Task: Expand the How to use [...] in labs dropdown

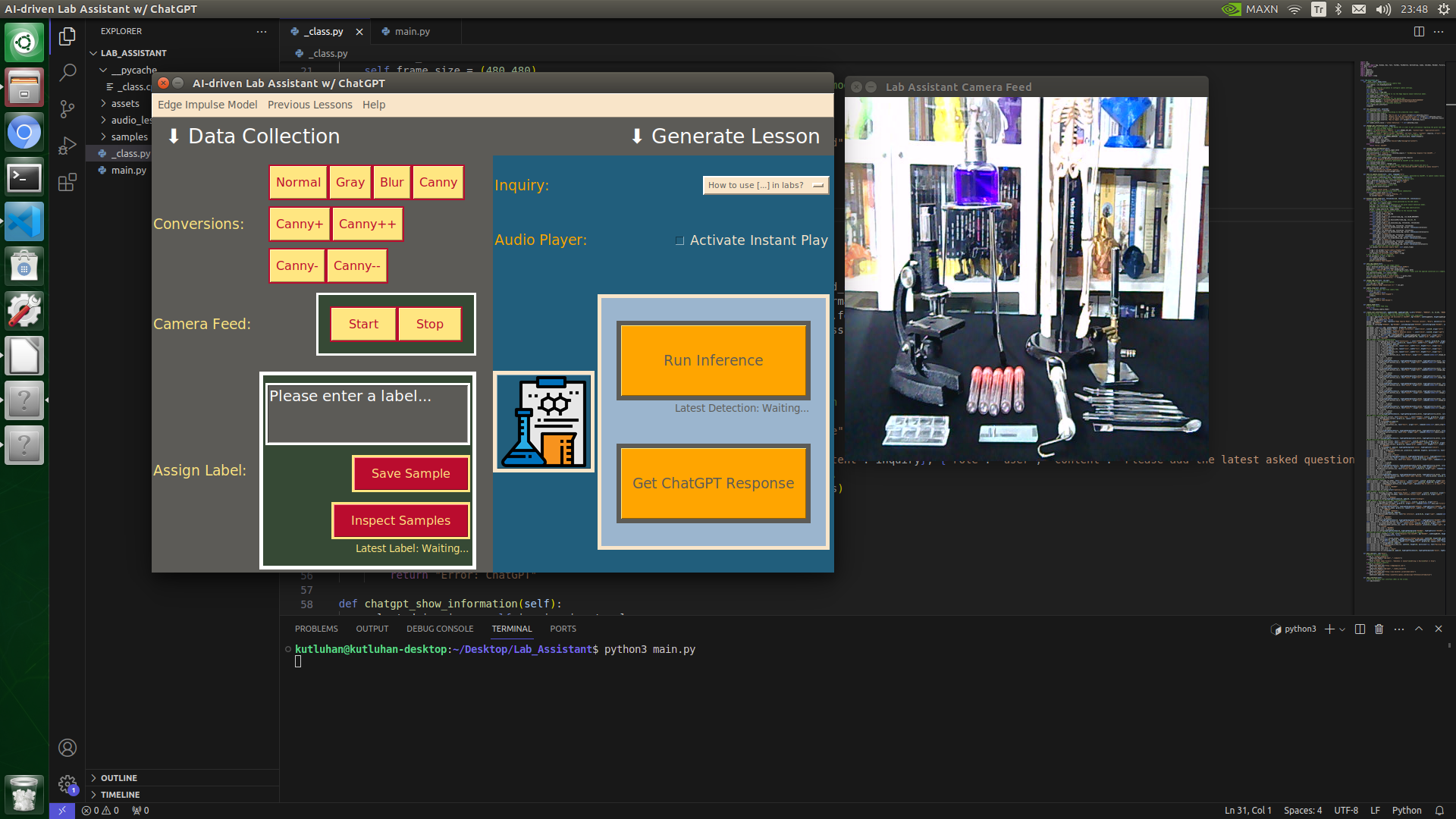Action: pyautogui.click(x=818, y=184)
